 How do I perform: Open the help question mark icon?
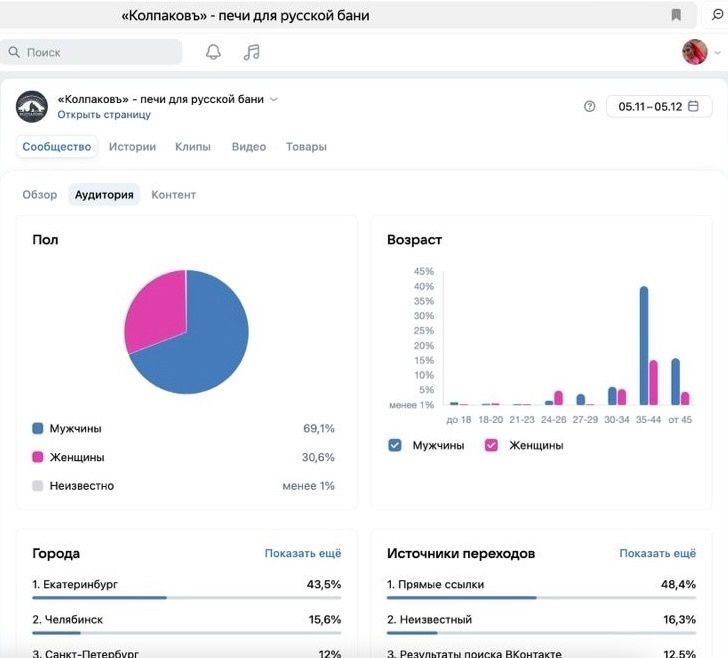pos(589,106)
